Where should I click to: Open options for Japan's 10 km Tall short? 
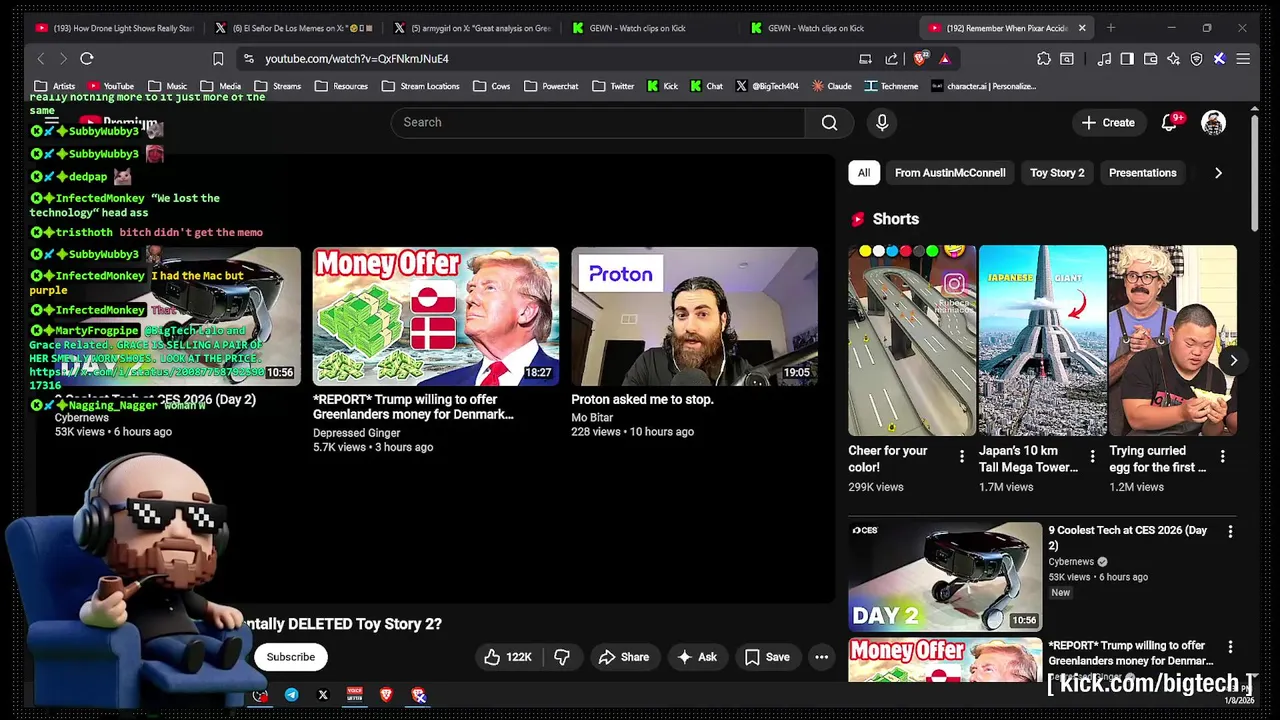click(1092, 457)
